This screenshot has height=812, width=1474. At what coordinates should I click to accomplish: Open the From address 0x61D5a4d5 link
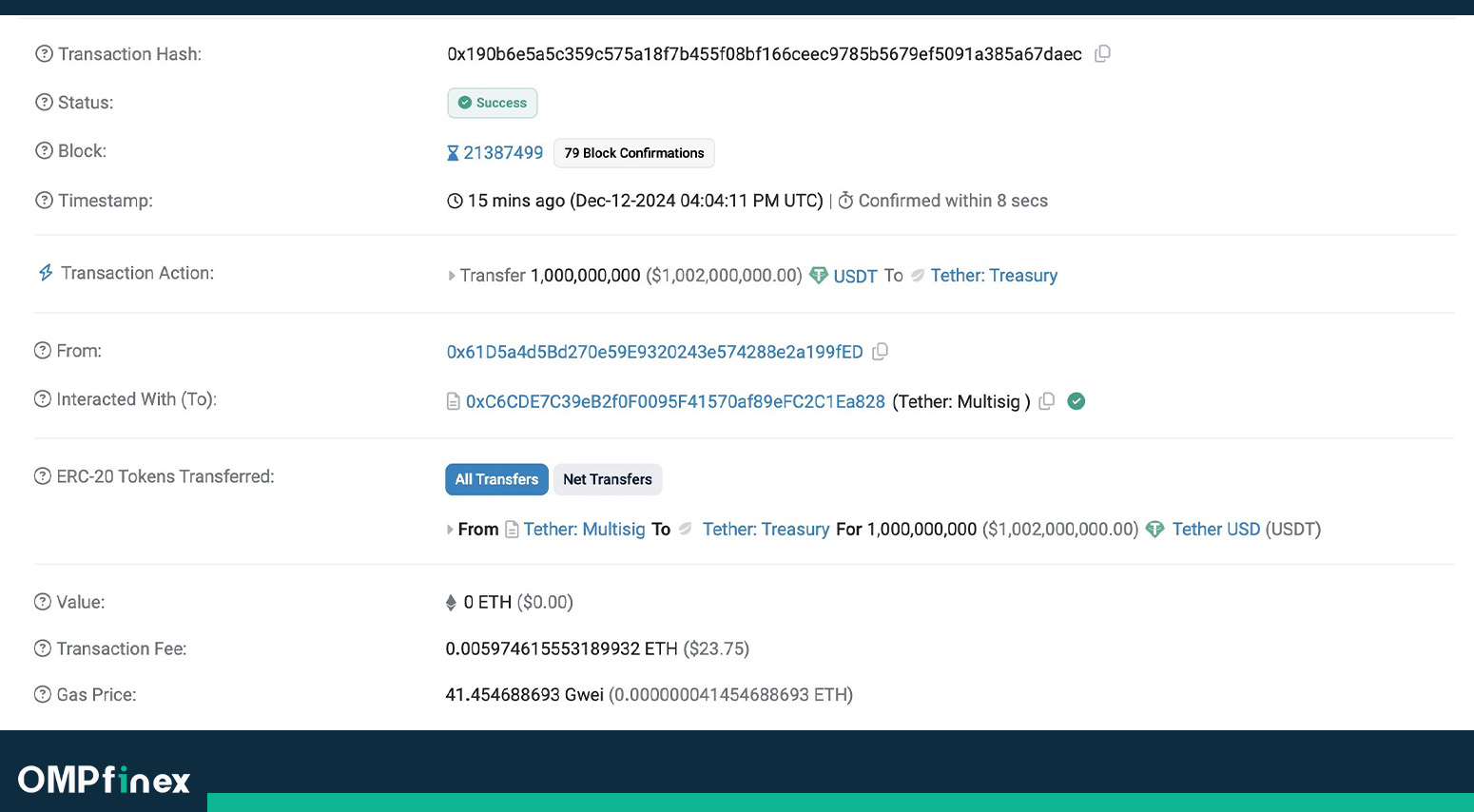point(655,352)
